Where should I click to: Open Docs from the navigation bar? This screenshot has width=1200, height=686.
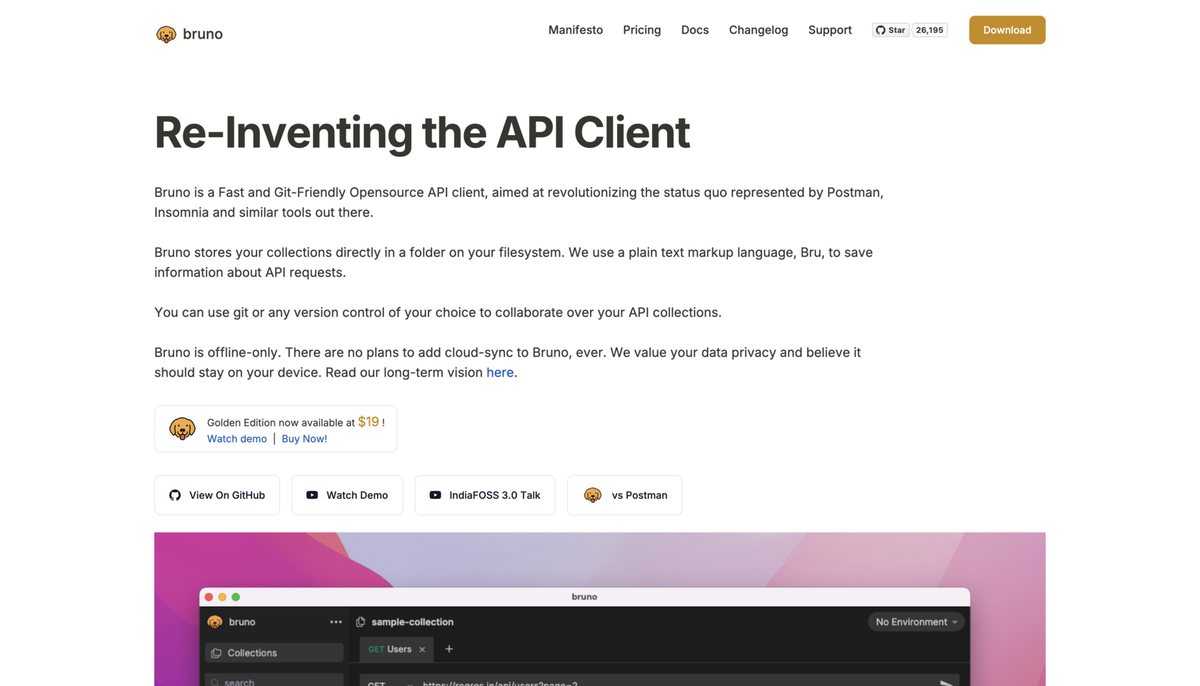click(x=695, y=30)
